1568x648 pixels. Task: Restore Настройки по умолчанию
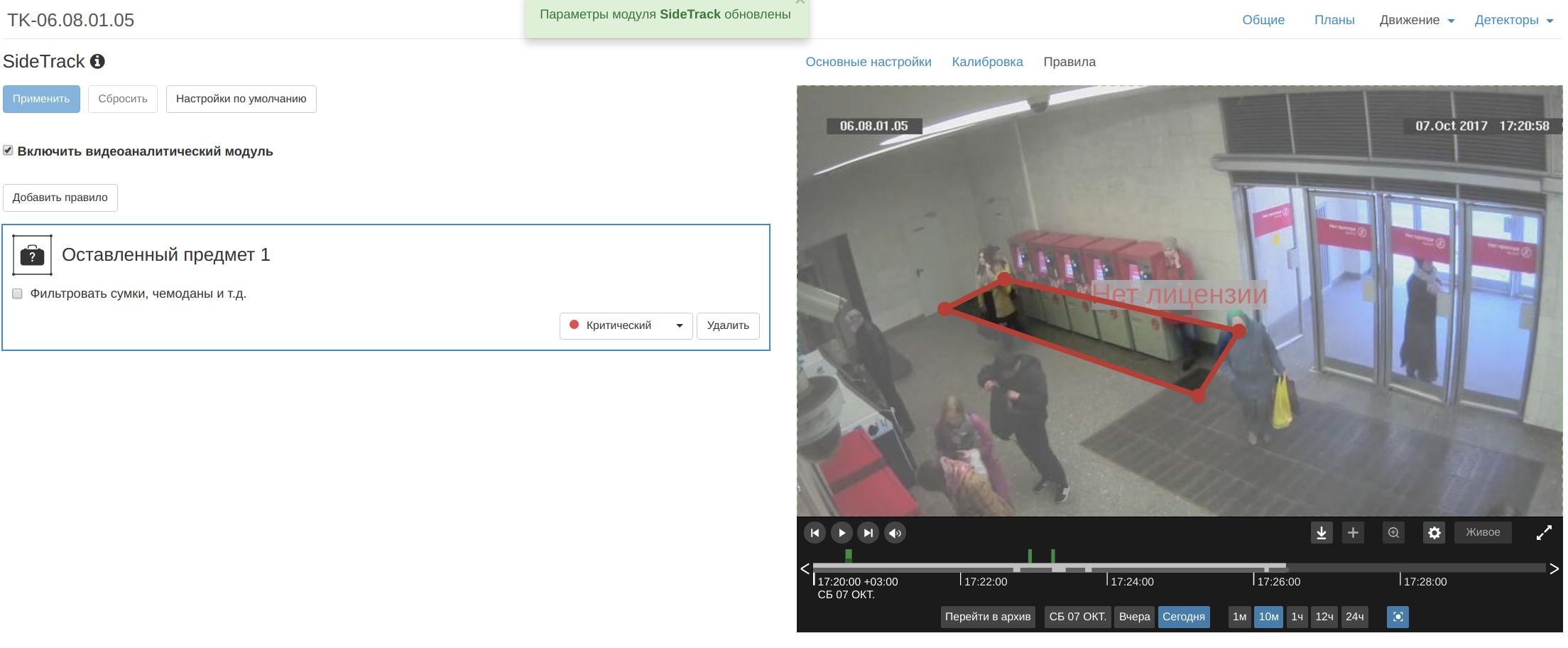(x=241, y=99)
